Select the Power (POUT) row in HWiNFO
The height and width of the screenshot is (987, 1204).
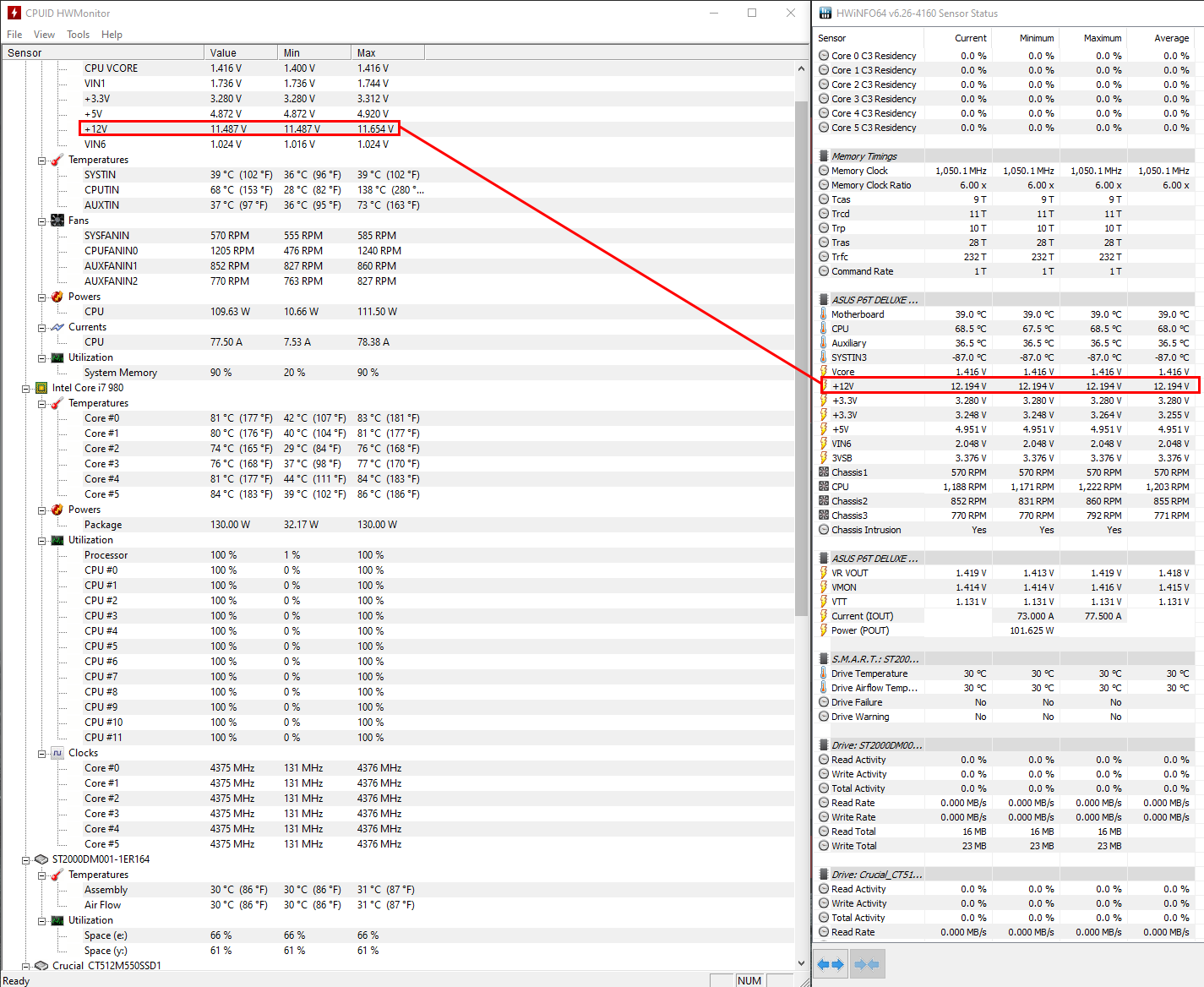[1005, 630]
